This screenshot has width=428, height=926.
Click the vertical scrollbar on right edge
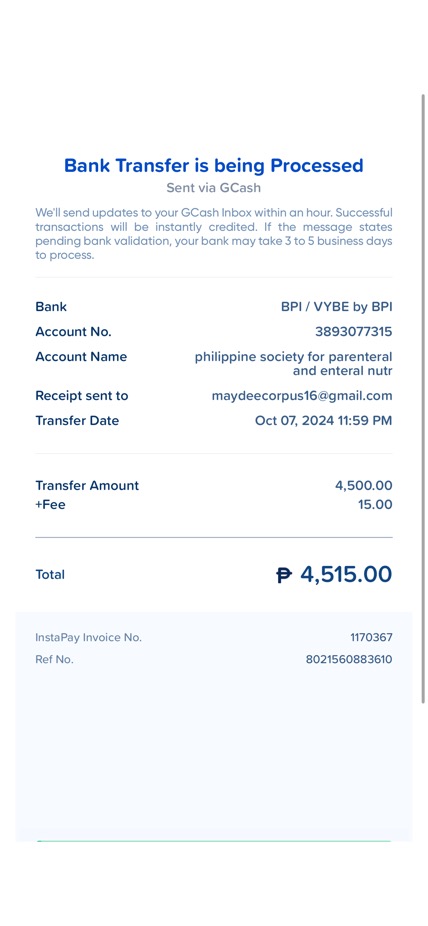(423, 399)
